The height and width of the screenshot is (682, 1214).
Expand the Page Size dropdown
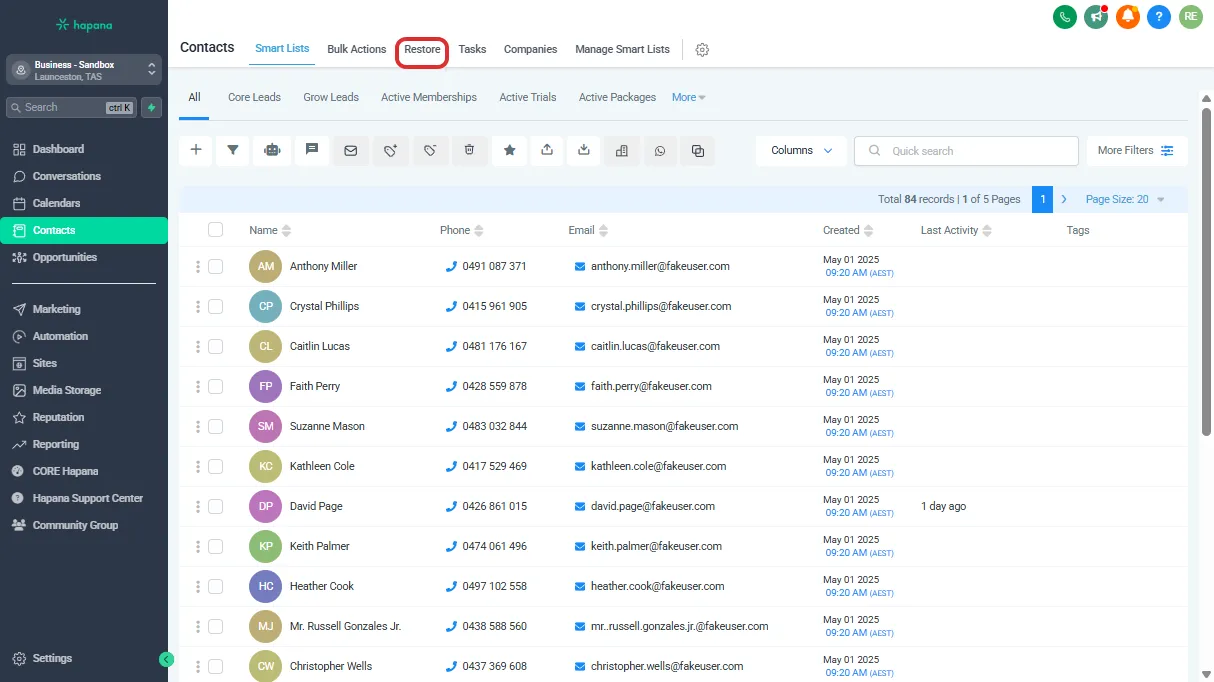1125,199
